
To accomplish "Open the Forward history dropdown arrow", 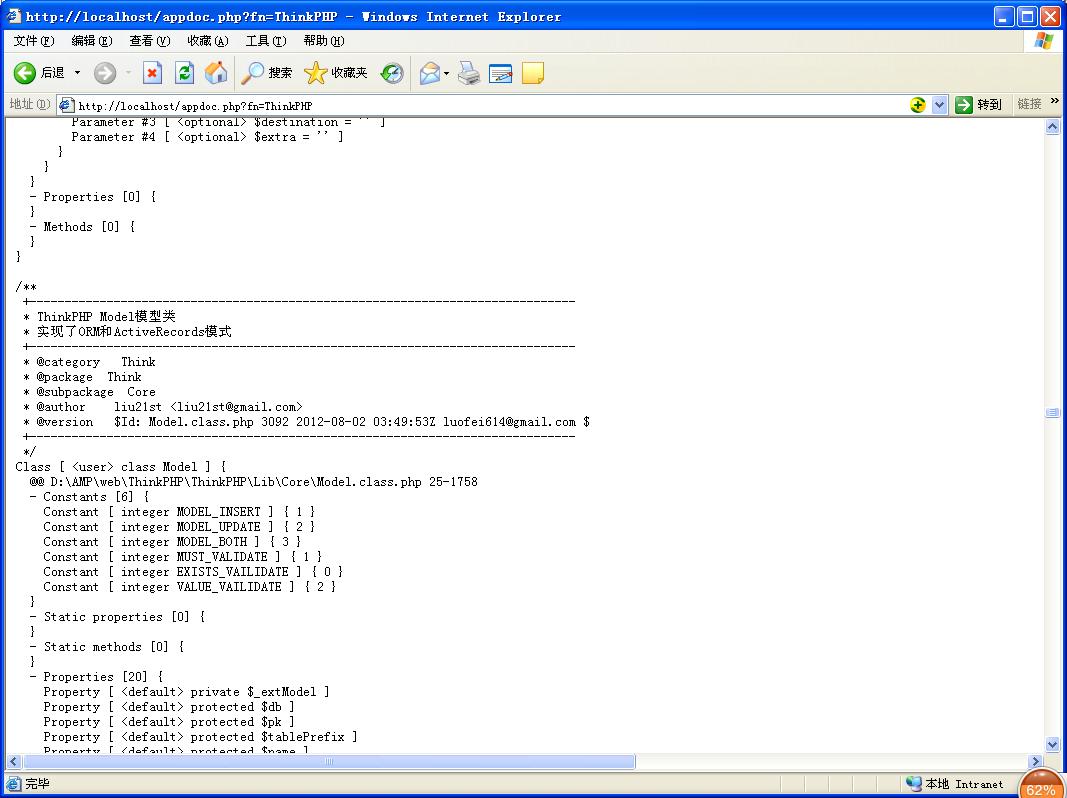I will coord(128,73).
